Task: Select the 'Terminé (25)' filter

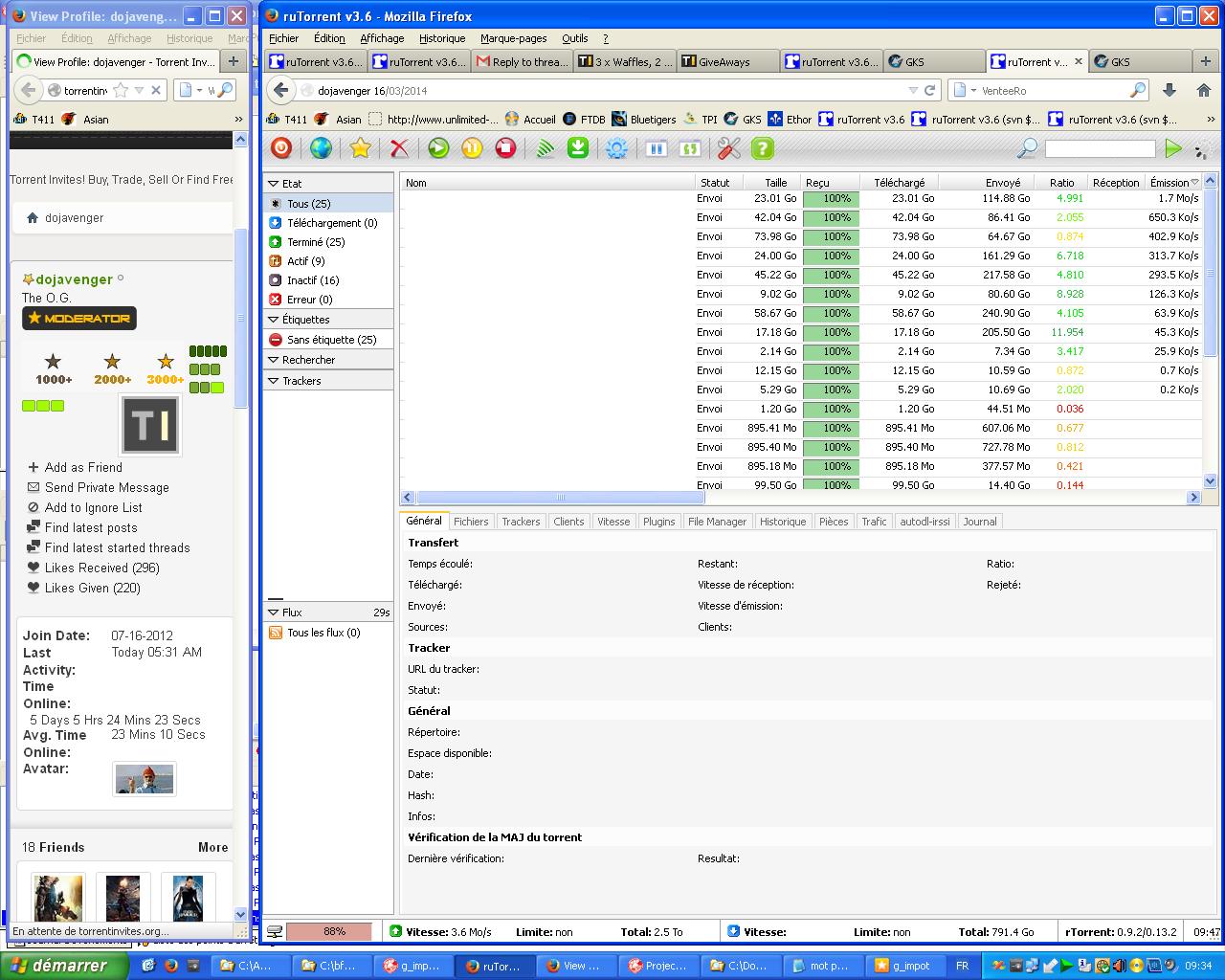Action: click(x=328, y=242)
